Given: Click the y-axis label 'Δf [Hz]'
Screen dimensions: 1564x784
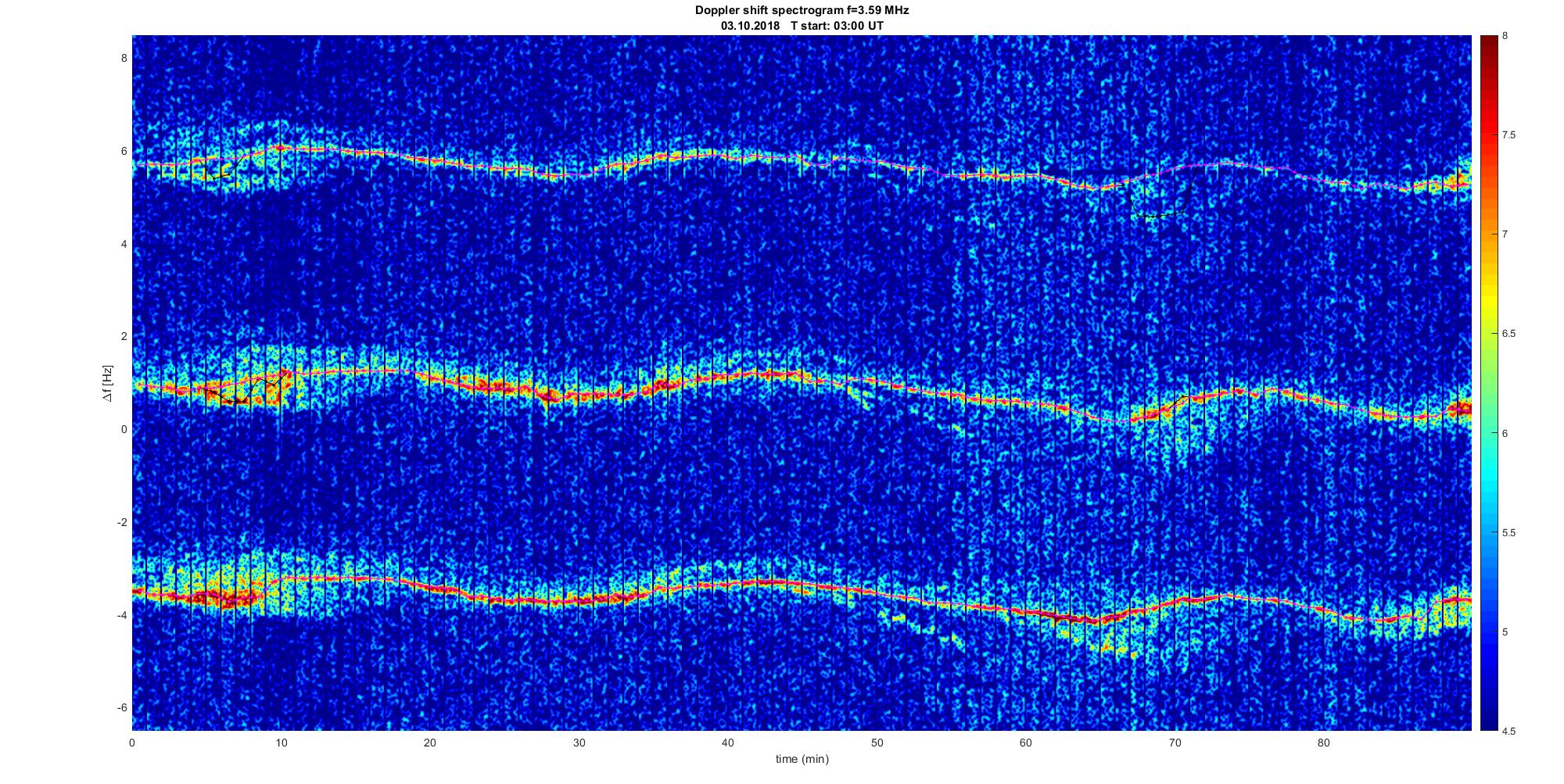Looking at the screenshot, I should (108, 383).
